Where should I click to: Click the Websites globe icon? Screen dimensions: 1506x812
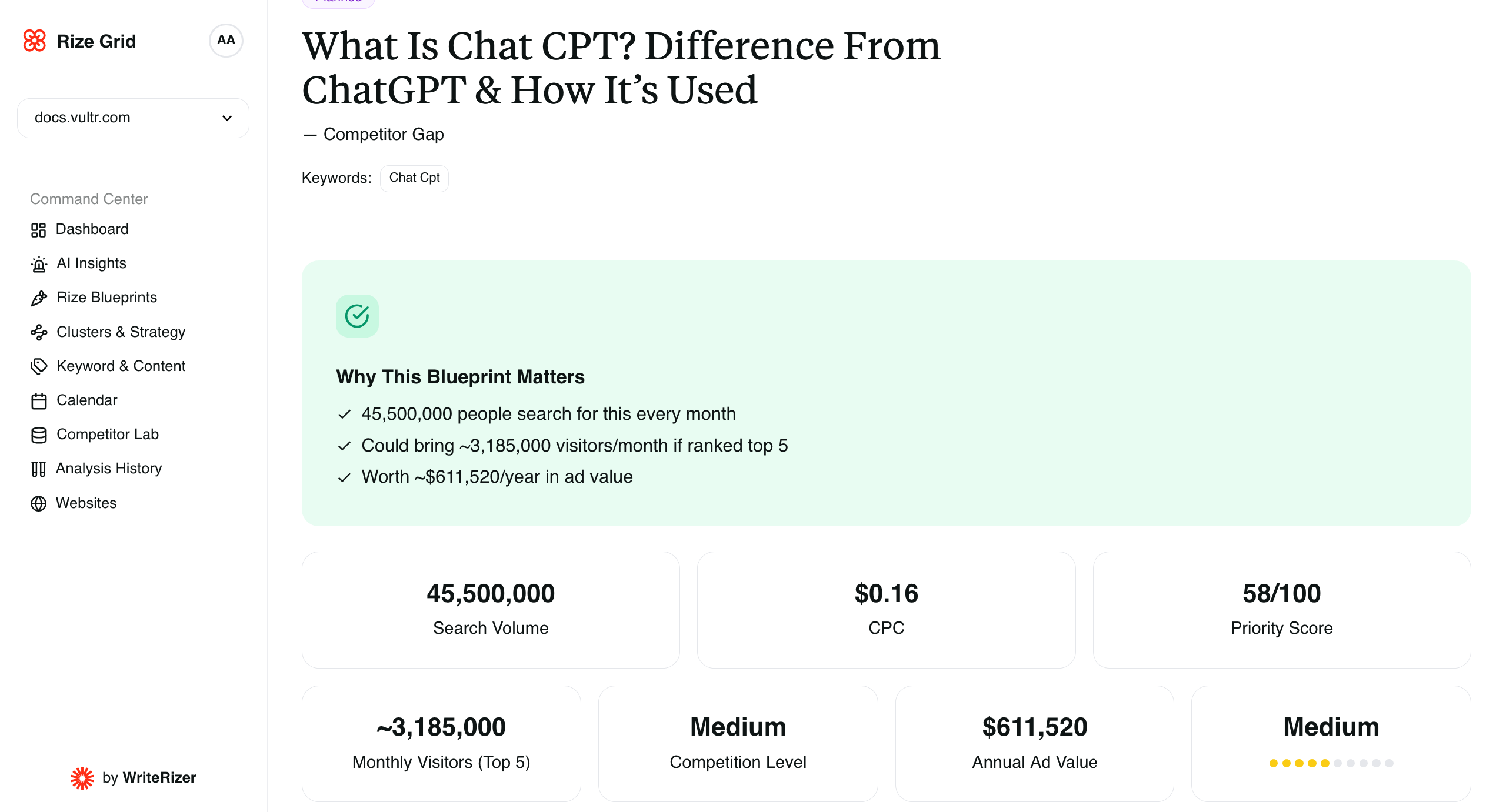(x=39, y=503)
